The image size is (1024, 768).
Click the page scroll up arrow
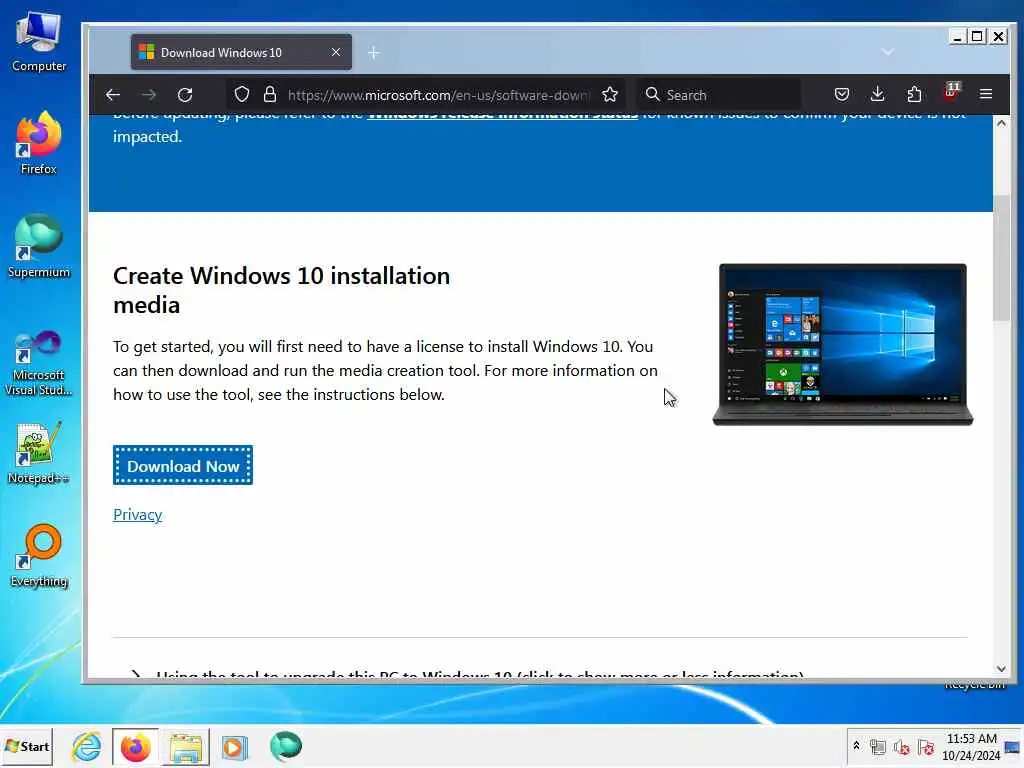1001,123
